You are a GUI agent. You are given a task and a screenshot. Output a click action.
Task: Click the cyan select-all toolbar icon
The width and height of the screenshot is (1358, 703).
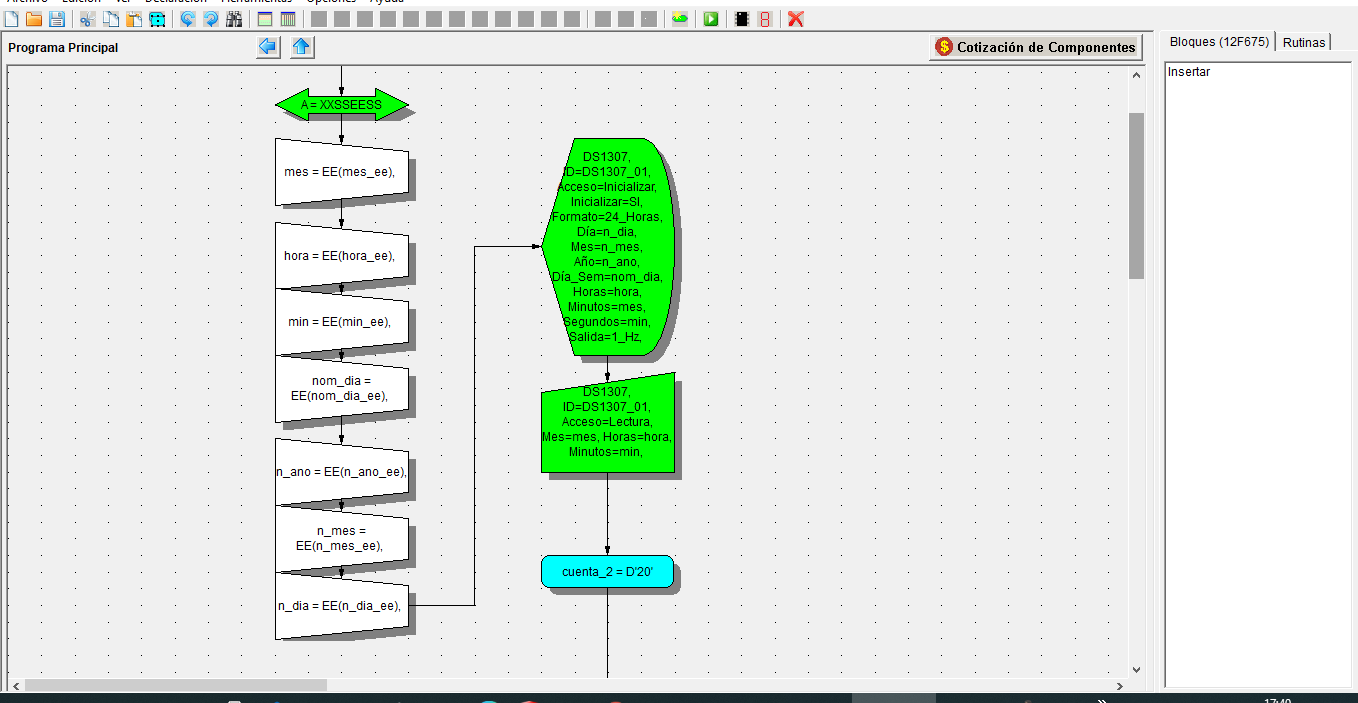(157, 19)
